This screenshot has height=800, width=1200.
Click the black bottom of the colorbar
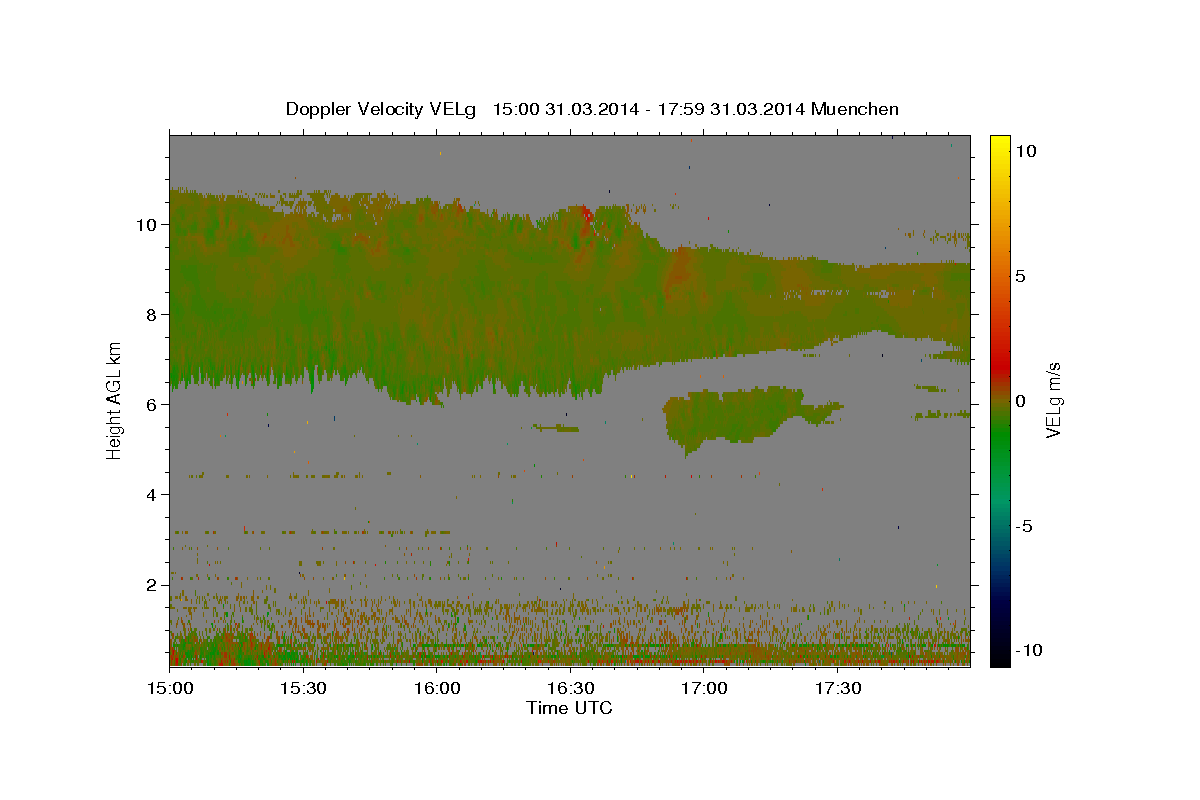1000,655
